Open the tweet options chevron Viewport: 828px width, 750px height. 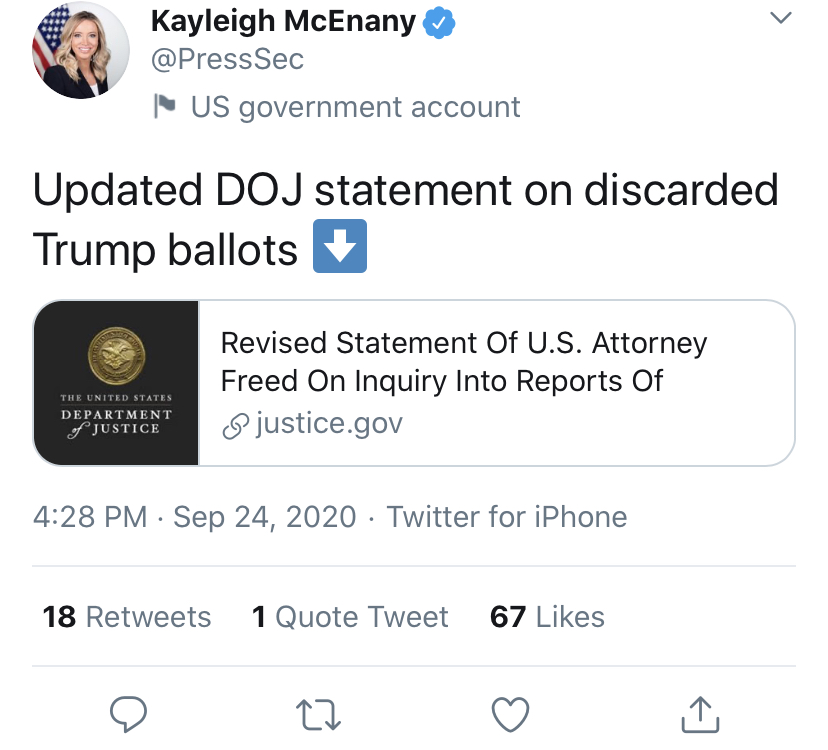(781, 19)
